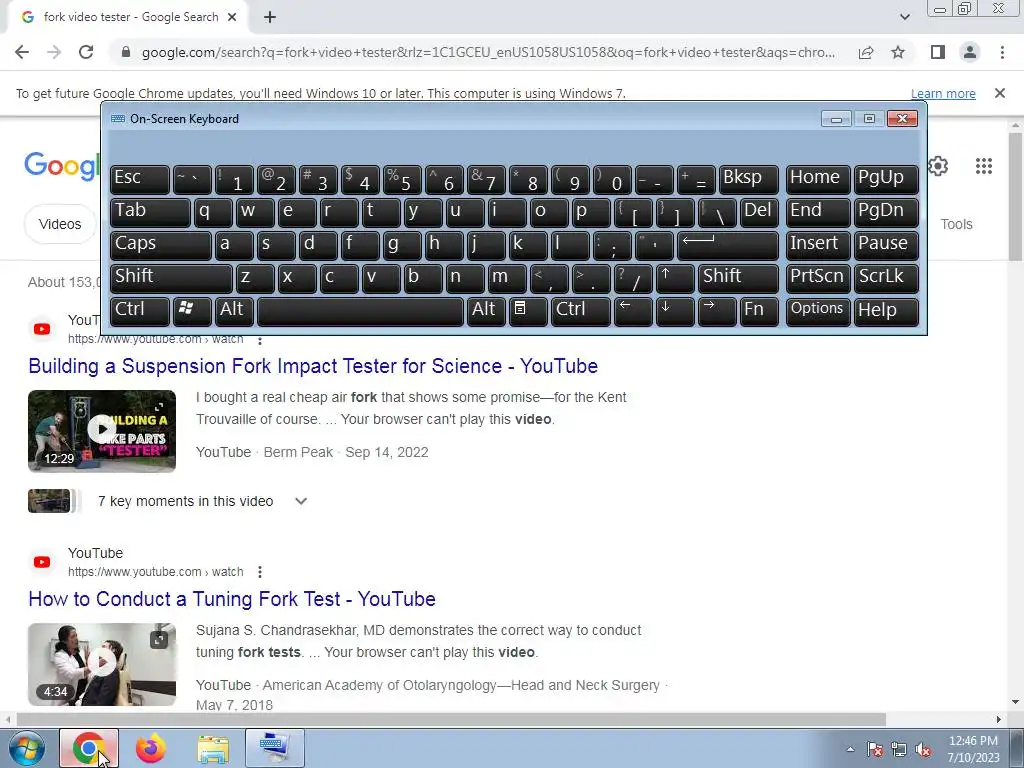
Task: Toggle the Insert key on keyboard
Action: coord(818,245)
